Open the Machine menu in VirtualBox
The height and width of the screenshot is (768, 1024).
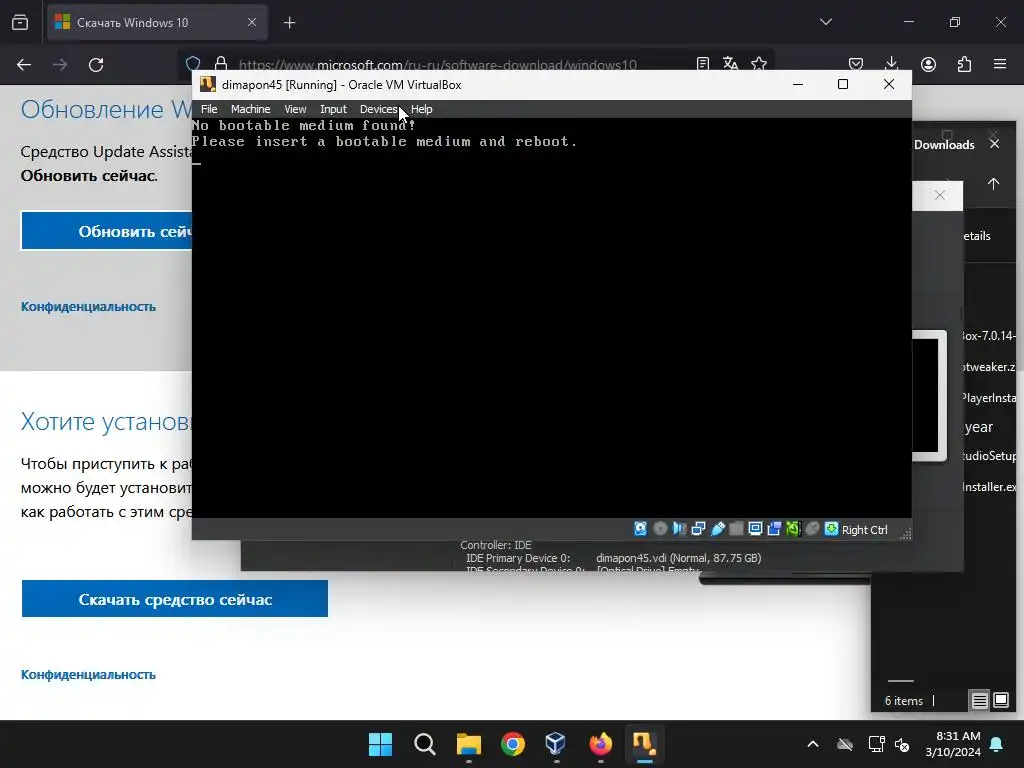(x=250, y=109)
